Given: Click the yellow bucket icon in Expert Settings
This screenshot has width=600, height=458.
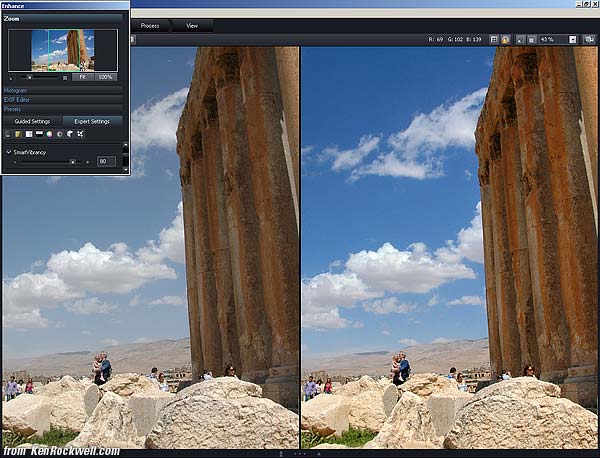Looking at the screenshot, I should (18, 134).
